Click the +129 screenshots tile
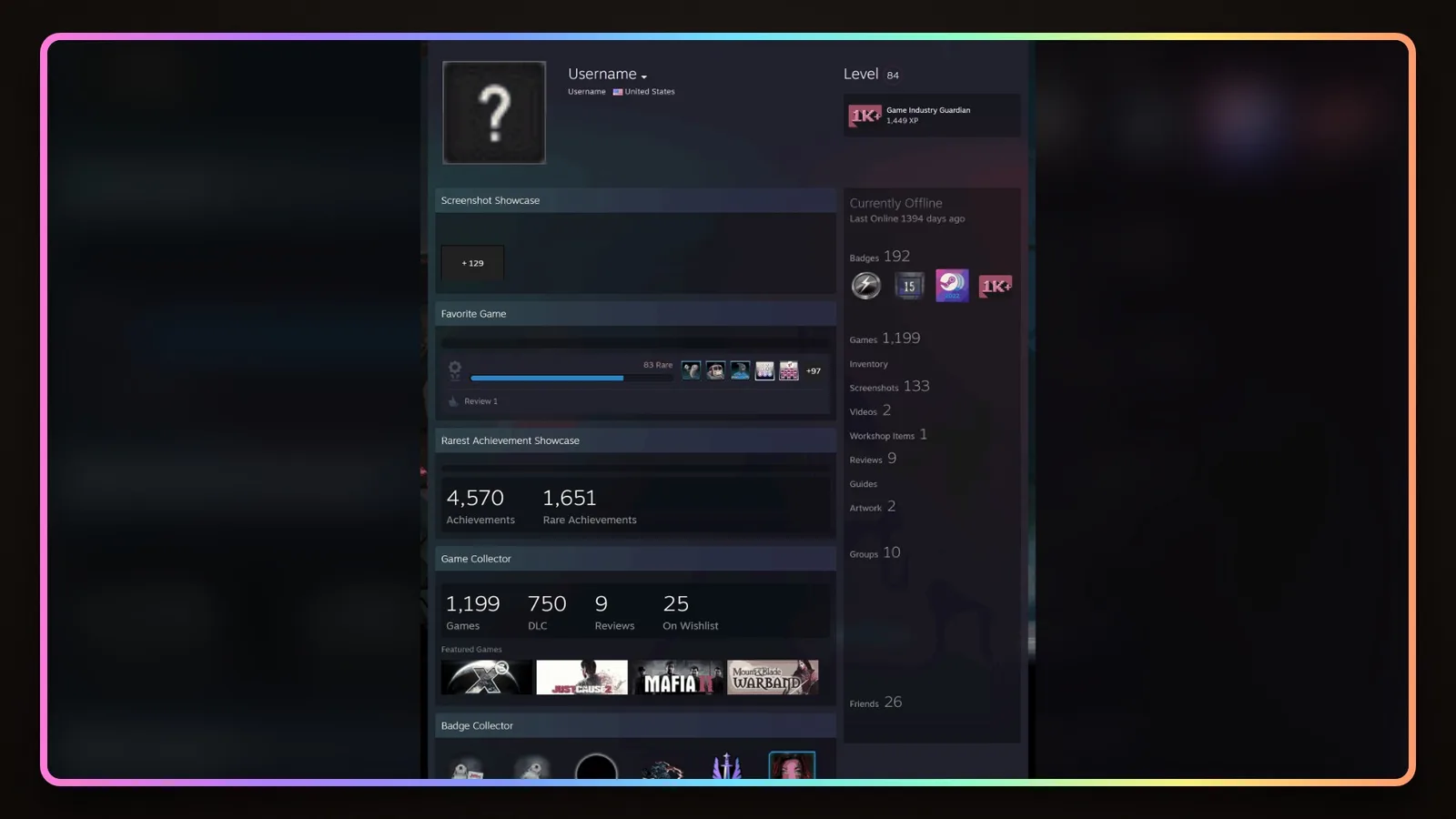 coord(472,263)
